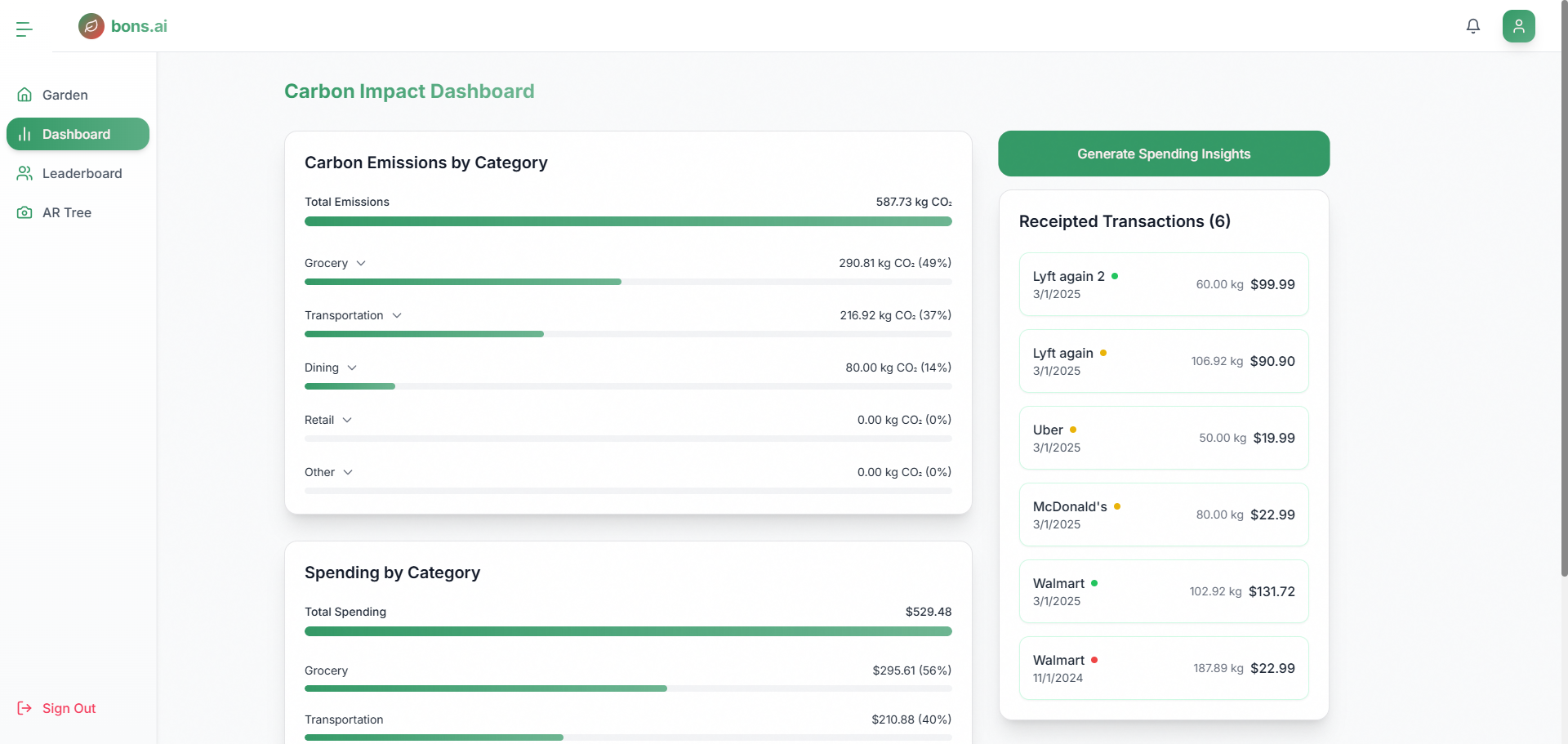Toggle the sidebar menu icon

pyautogui.click(x=24, y=29)
